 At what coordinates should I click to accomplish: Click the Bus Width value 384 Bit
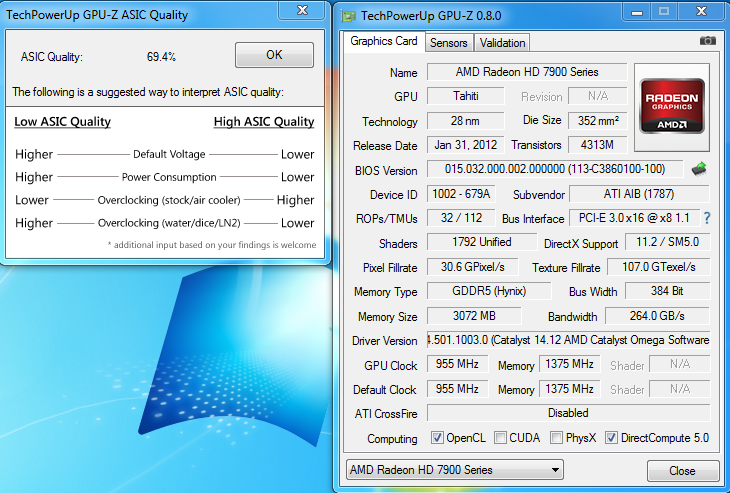667,291
